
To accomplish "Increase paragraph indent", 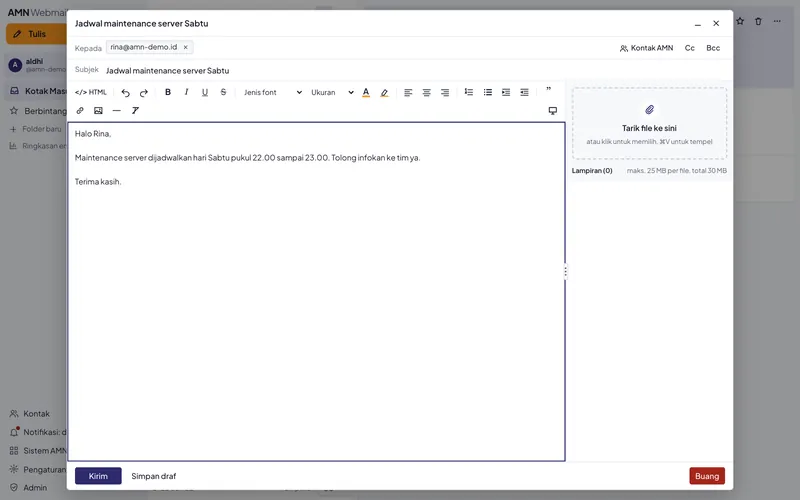I will pos(506,92).
